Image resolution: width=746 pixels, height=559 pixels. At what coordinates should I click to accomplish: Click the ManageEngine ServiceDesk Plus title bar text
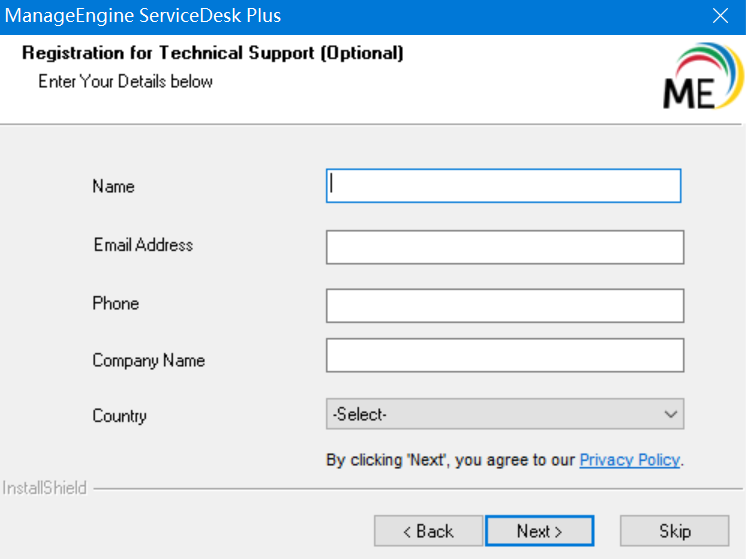coord(143,16)
